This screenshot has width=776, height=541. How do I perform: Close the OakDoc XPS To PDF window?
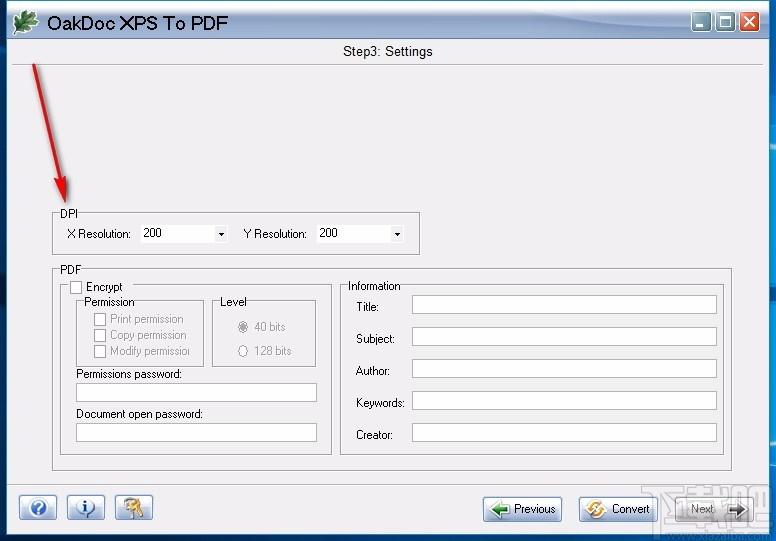(749, 22)
